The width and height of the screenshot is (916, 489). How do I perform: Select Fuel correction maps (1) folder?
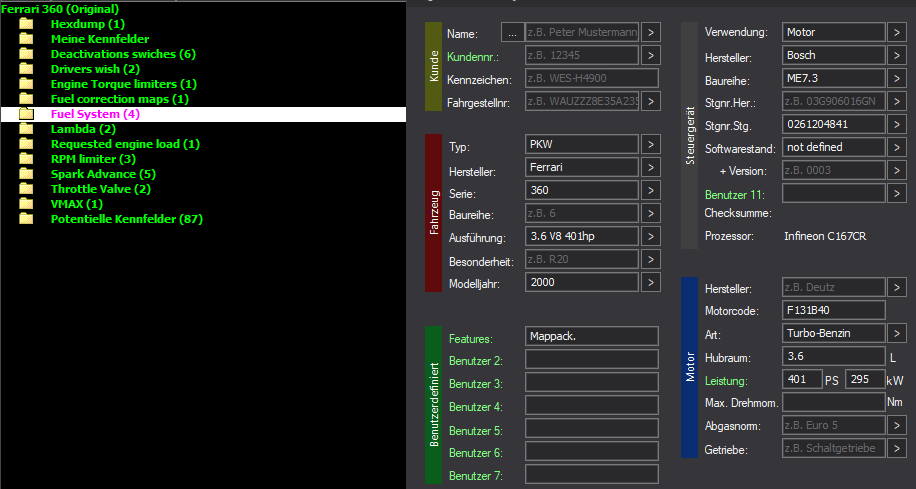coord(120,99)
